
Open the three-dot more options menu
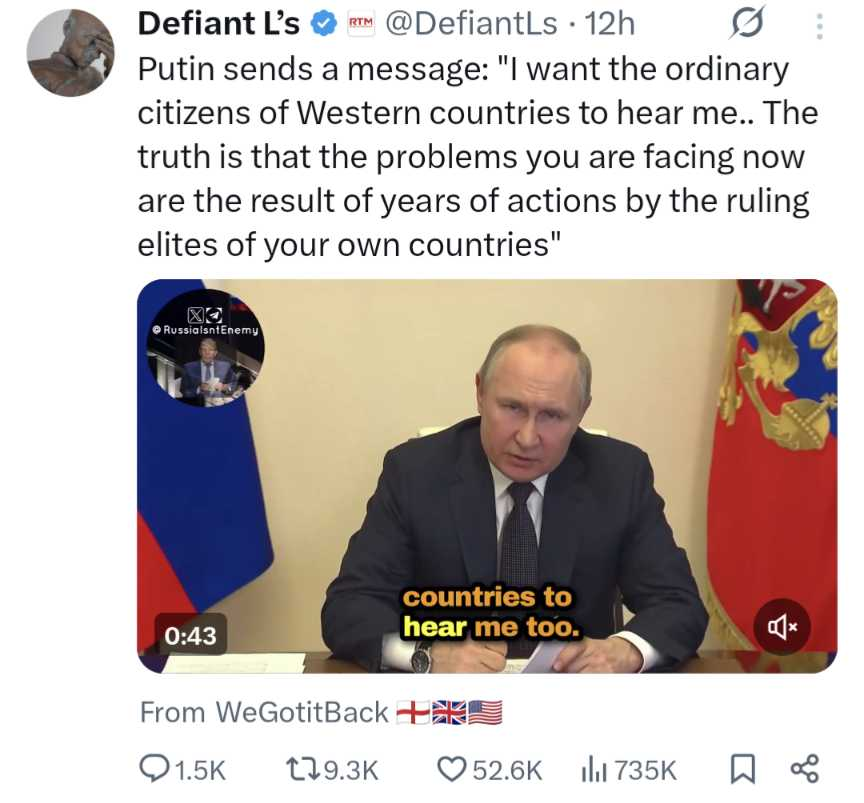click(x=819, y=26)
